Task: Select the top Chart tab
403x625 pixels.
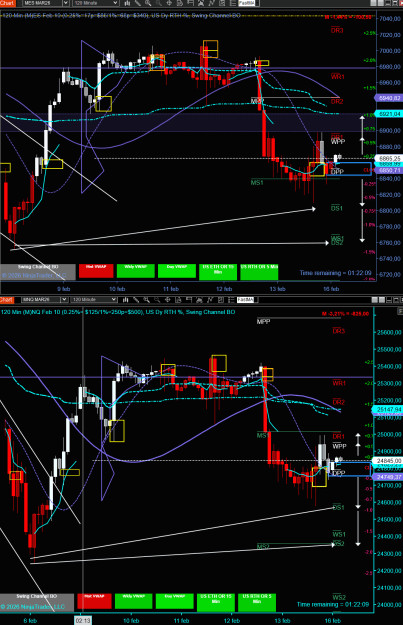Action: 7,3
